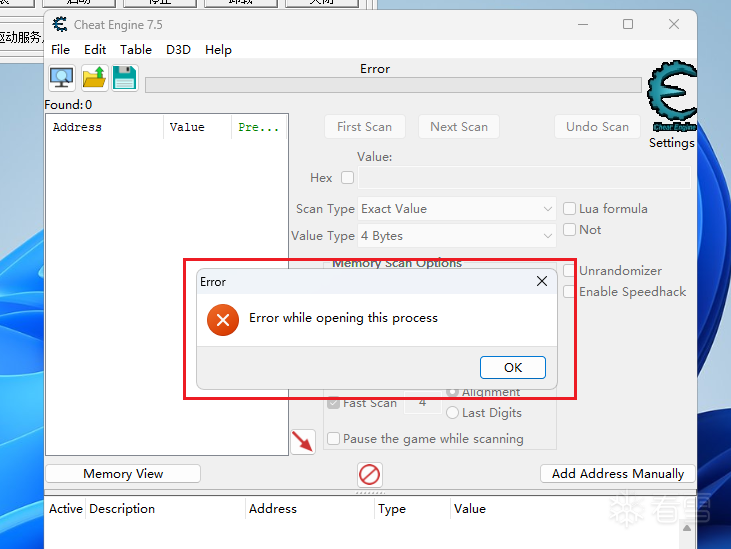Click the Address header in the address table
Viewport: 731px width, 549px height.
click(310, 508)
